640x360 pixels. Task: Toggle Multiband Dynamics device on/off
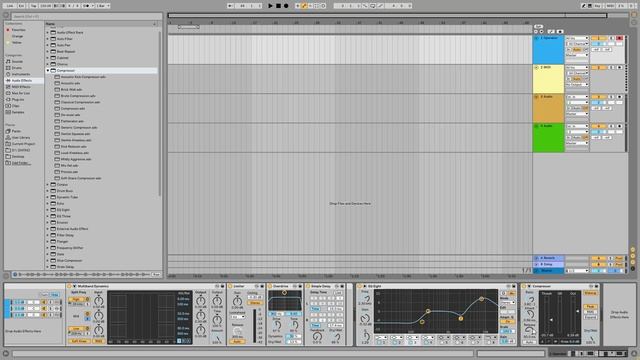coord(69,287)
